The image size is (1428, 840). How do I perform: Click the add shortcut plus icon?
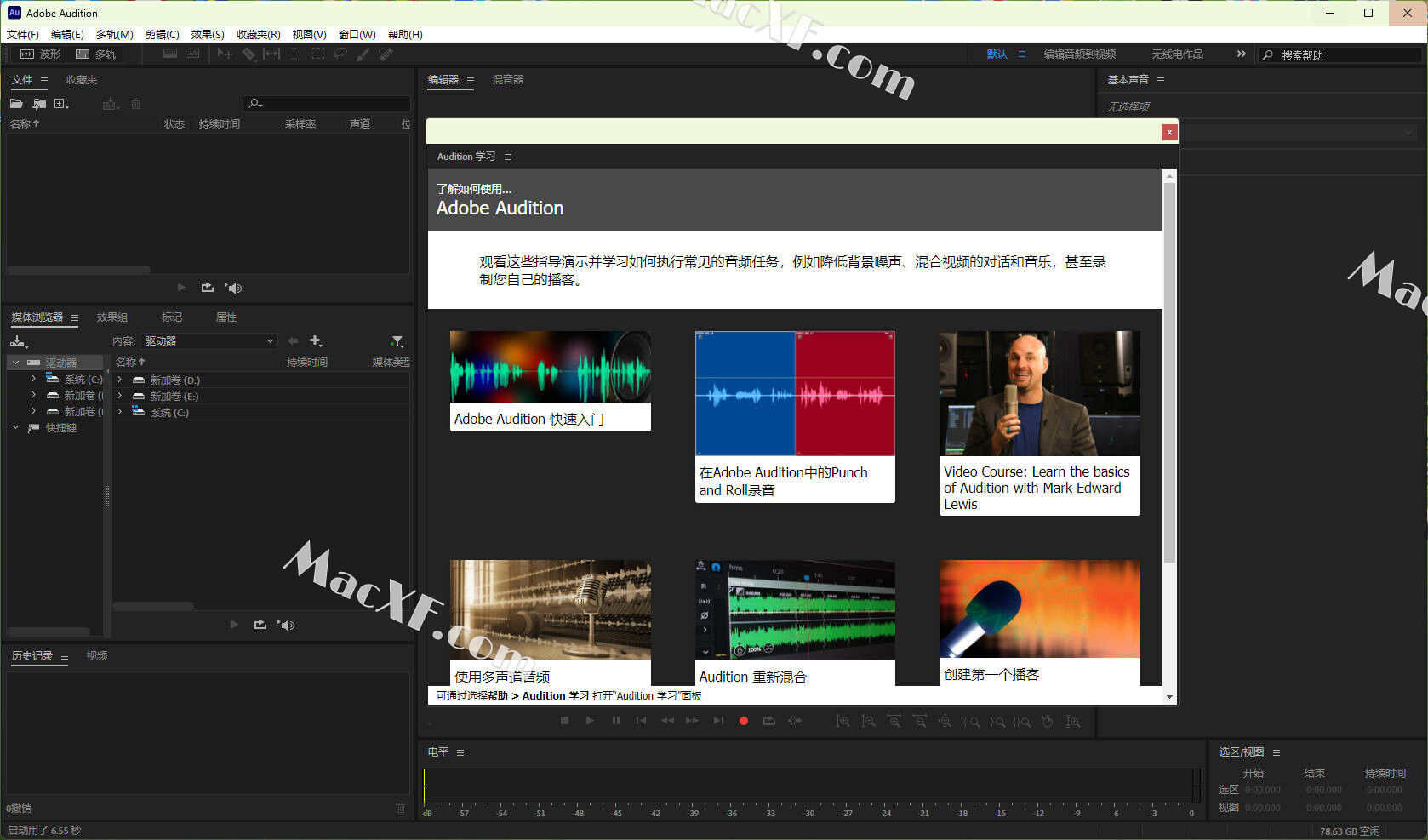coord(316,341)
